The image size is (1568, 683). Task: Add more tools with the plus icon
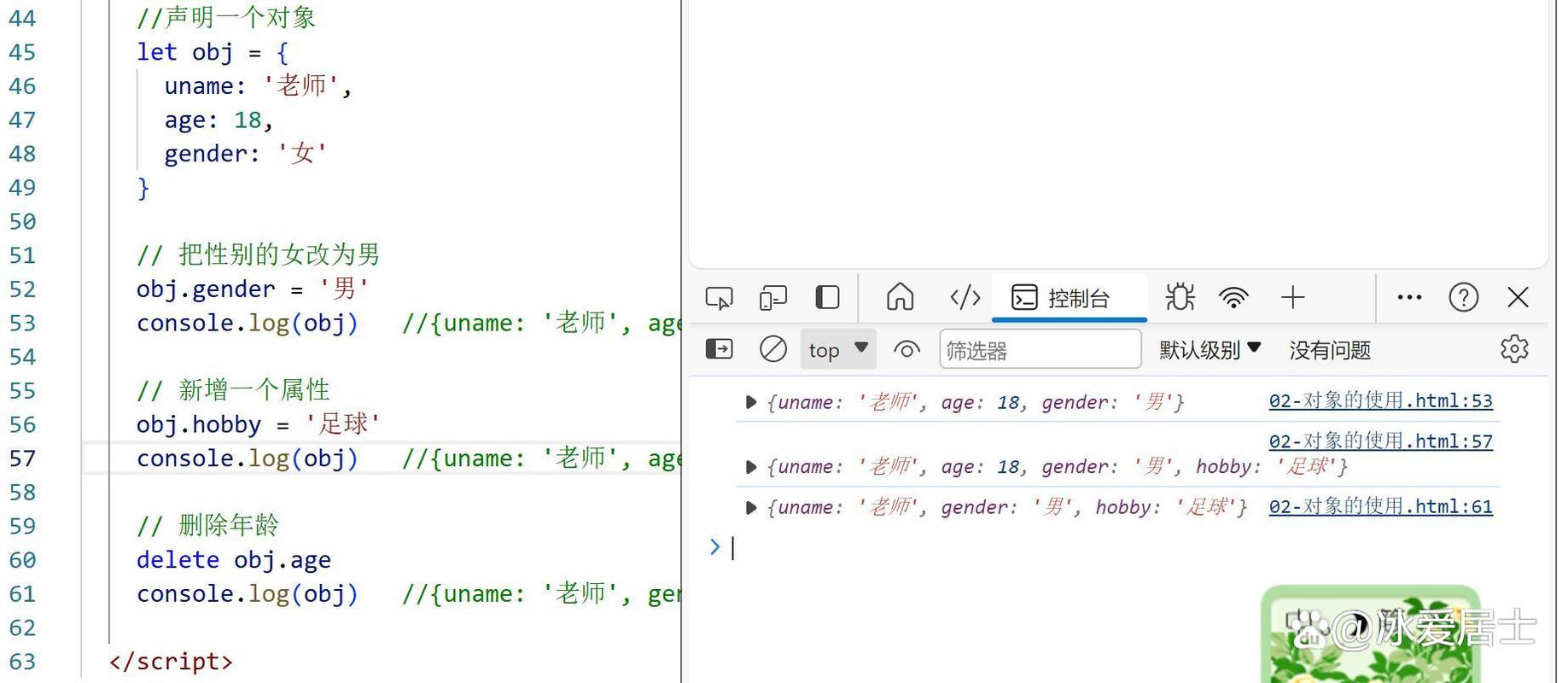[1292, 297]
